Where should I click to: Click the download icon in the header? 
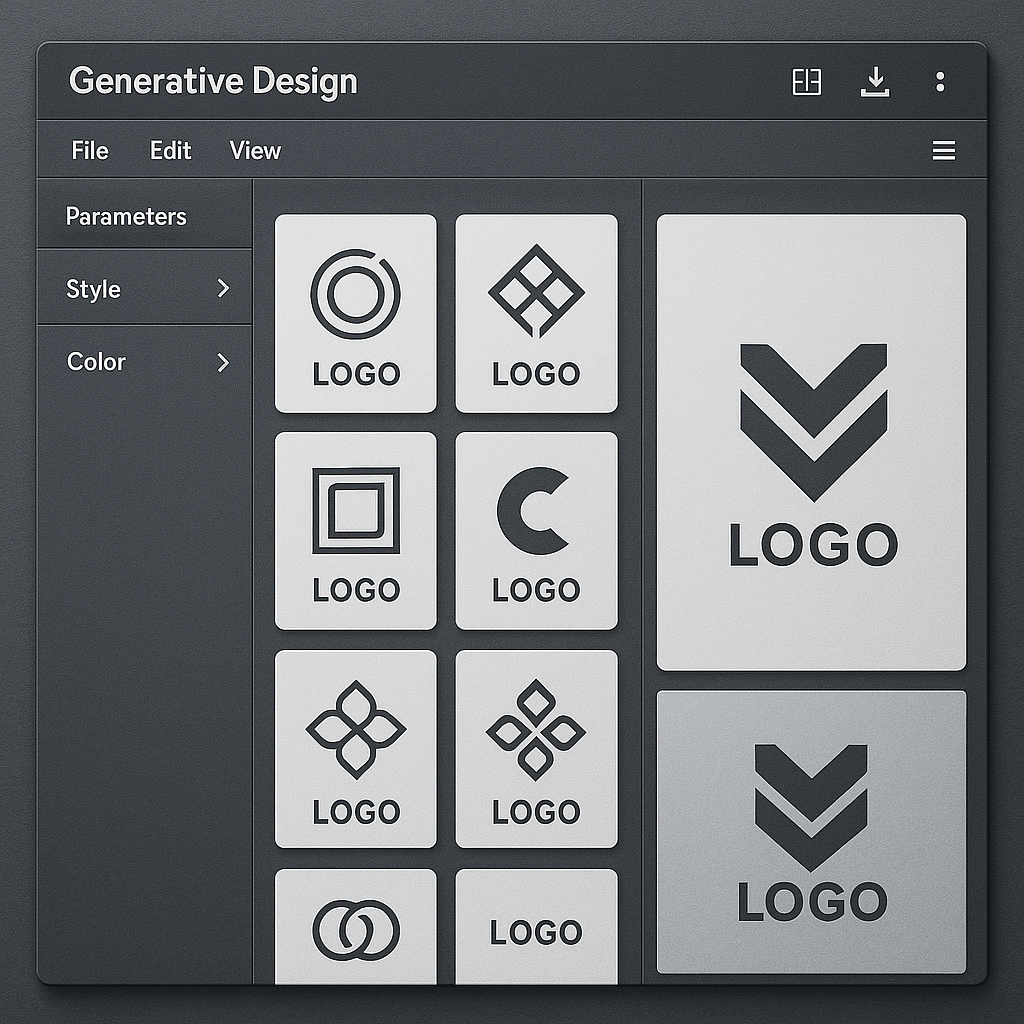click(876, 81)
